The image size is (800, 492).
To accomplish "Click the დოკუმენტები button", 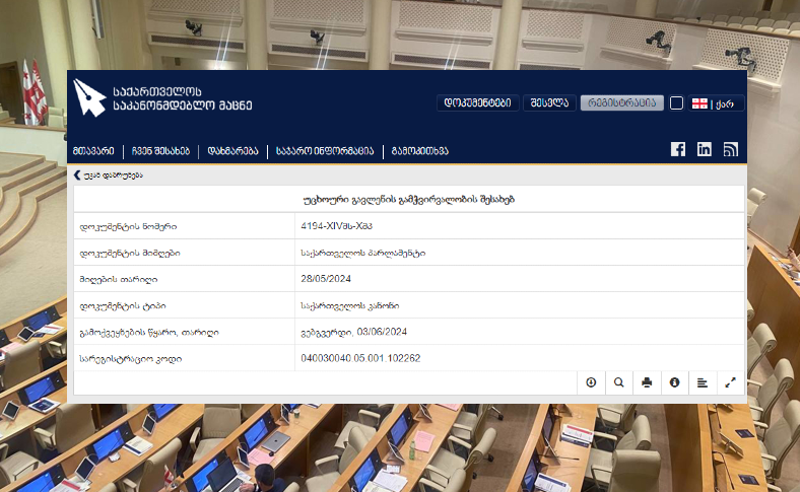I will [478, 103].
